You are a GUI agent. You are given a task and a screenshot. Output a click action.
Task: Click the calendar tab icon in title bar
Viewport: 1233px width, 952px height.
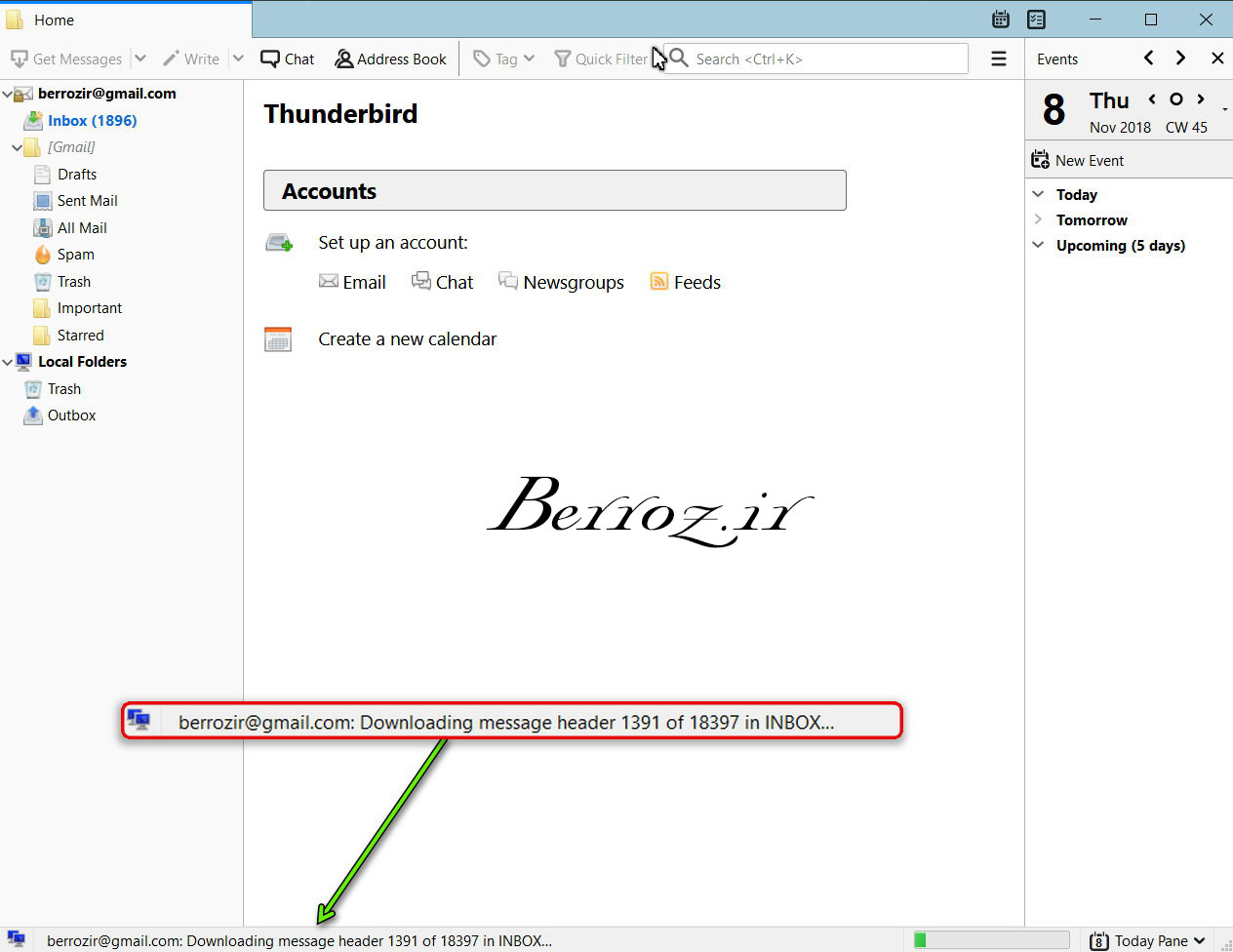(1000, 20)
